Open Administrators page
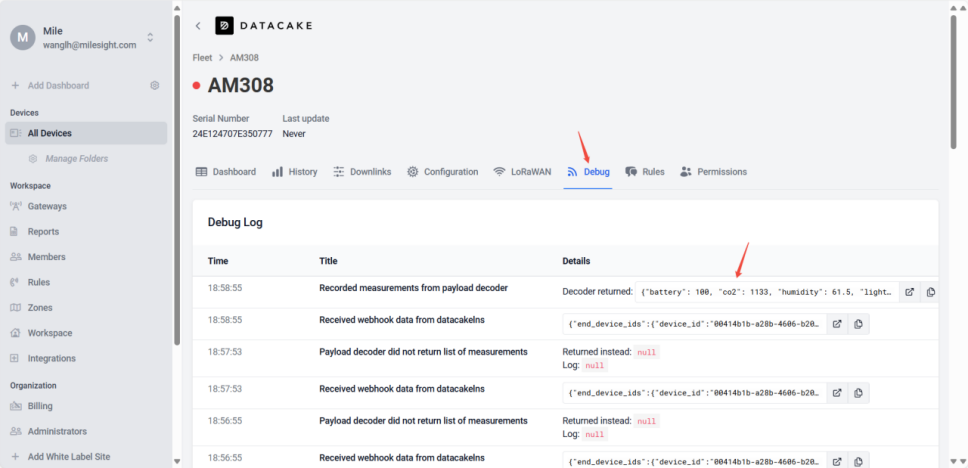 pos(57,431)
